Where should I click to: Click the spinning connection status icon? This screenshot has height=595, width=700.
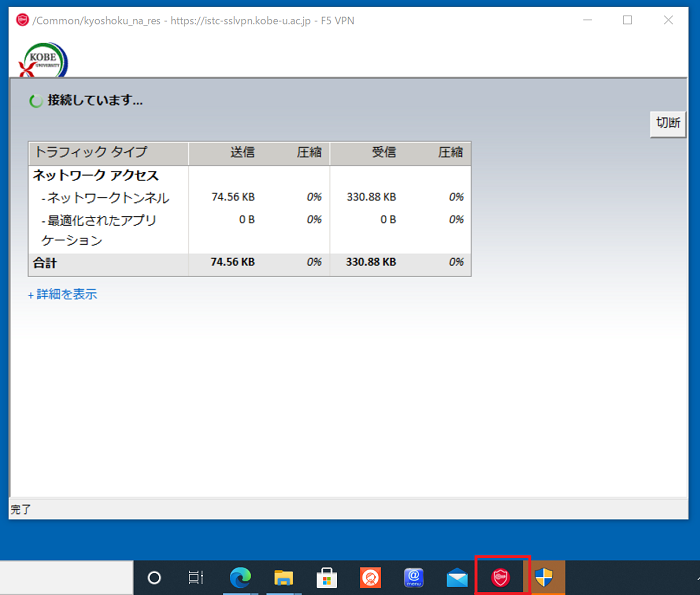36,101
